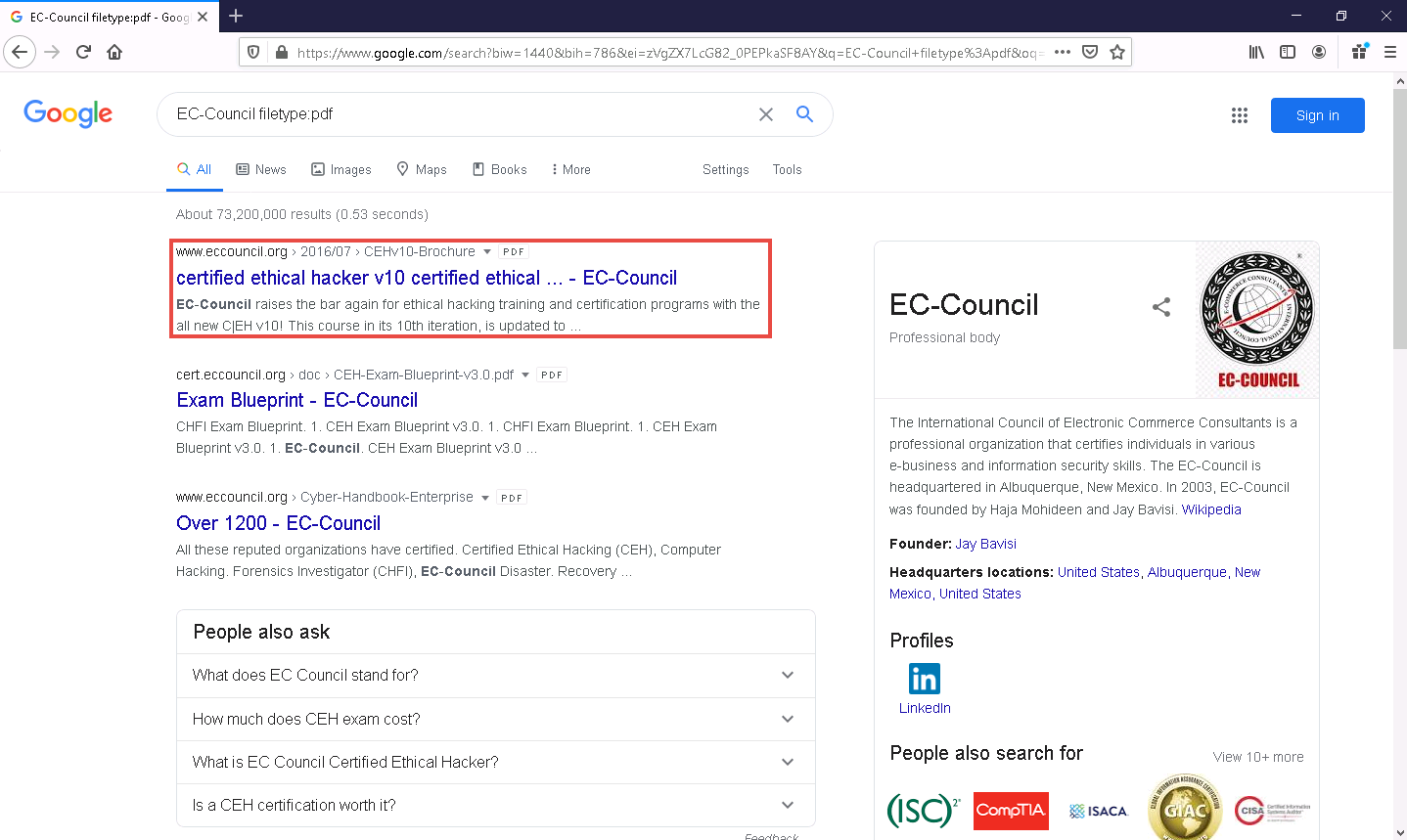Share the EC-Council knowledge panel

pos(1161,307)
